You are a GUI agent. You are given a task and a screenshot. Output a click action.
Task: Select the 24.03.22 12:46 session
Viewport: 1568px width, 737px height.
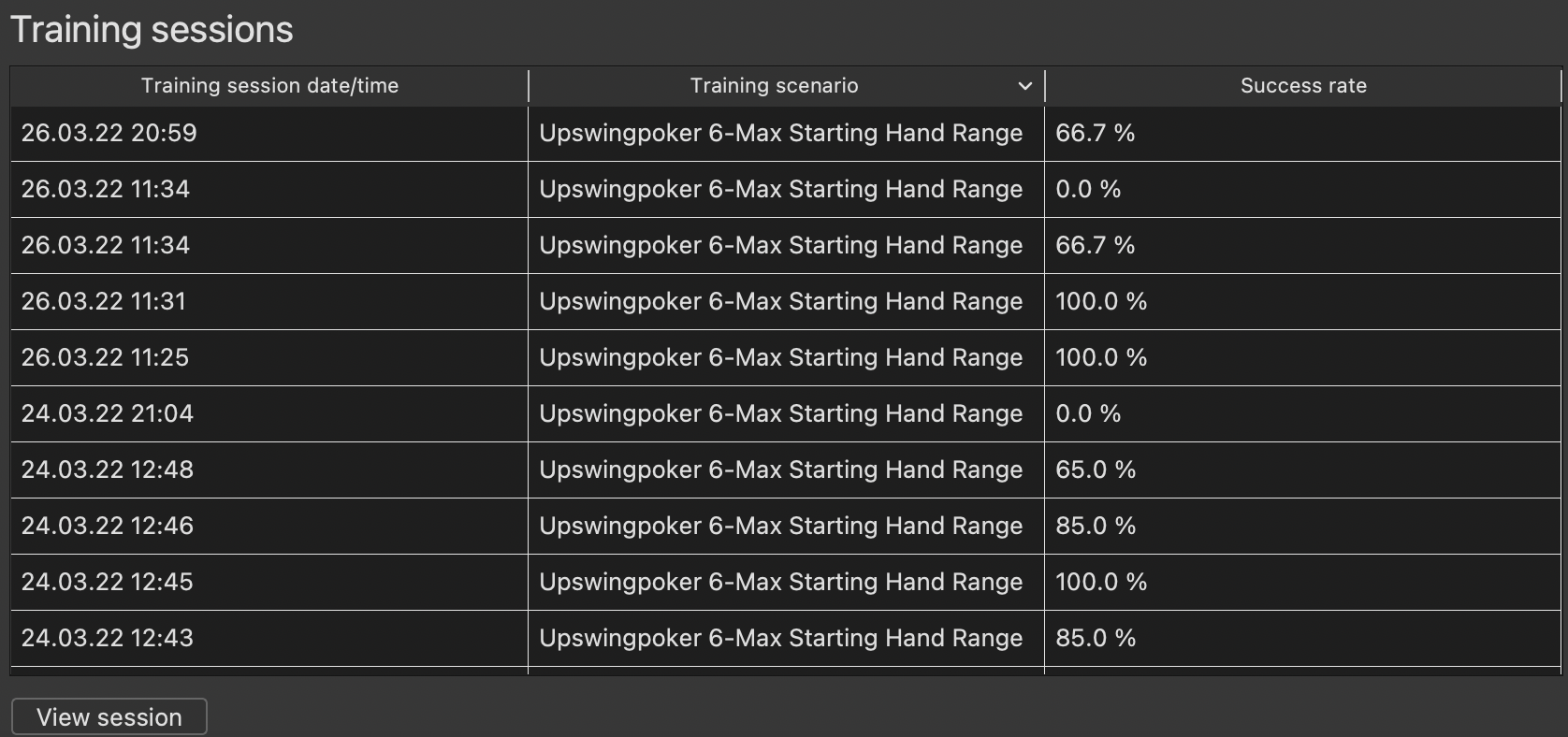(x=108, y=526)
